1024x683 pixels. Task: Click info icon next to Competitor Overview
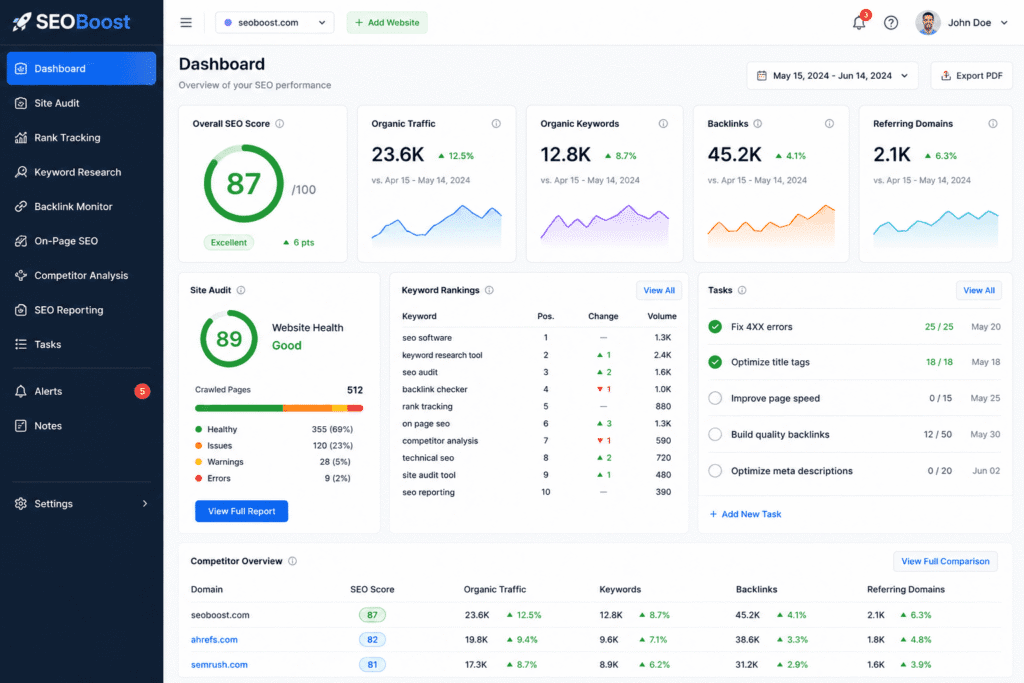[x=293, y=561]
